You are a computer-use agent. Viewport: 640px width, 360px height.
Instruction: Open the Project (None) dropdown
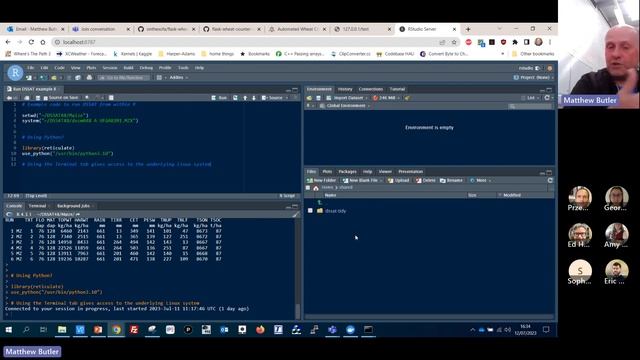click(x=533, y=78)
